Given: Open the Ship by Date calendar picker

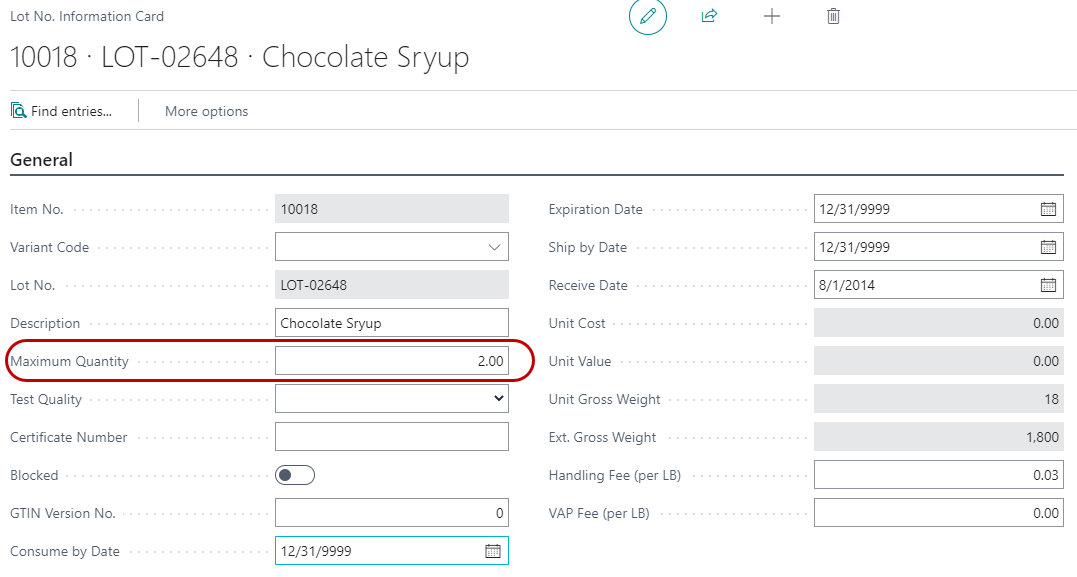Looking at the screenshot, I should (1048, 247).
